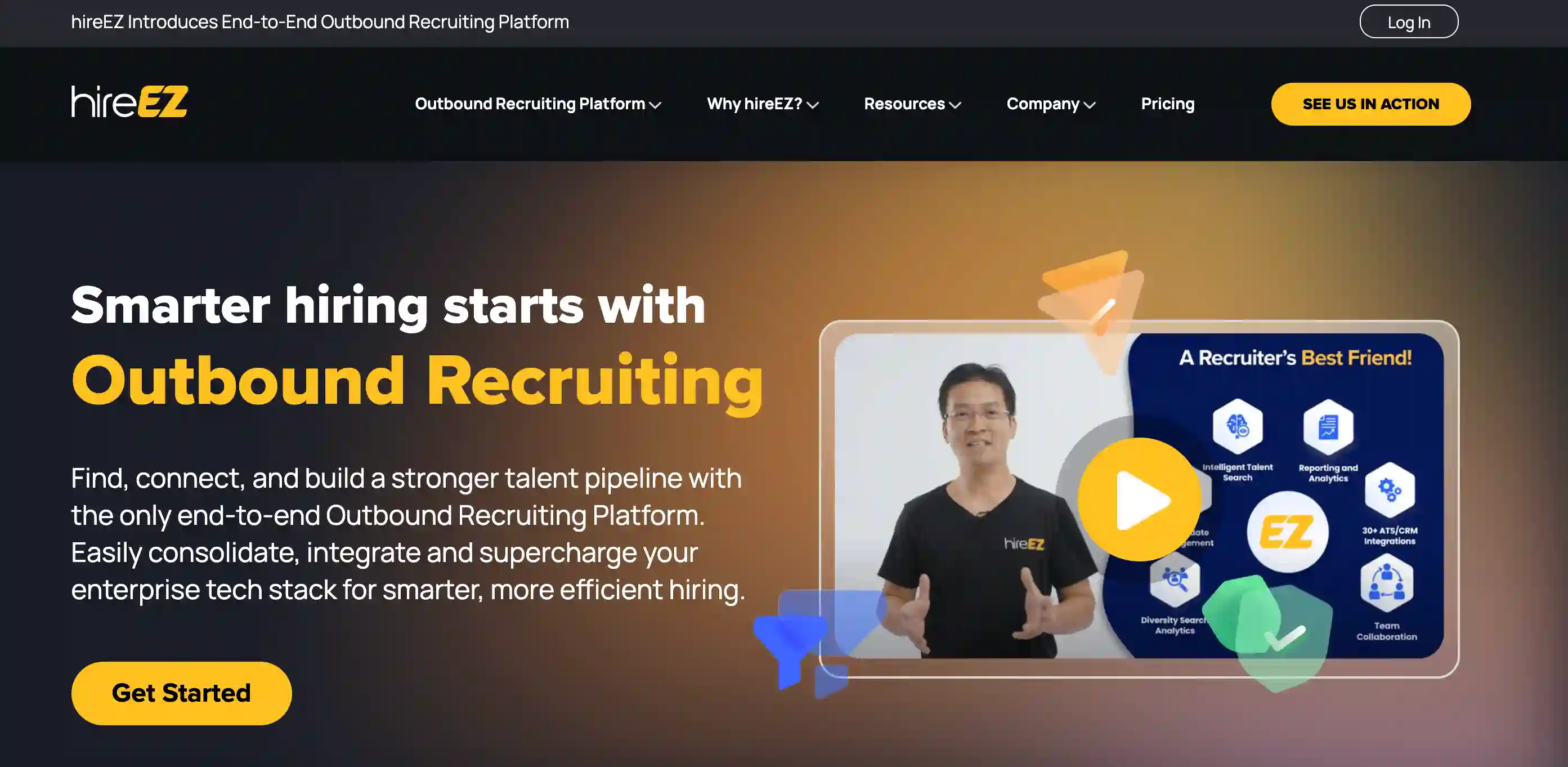Expand the Resources dropdown chevron
The image size is (1568, 767).
click(955, 105)
